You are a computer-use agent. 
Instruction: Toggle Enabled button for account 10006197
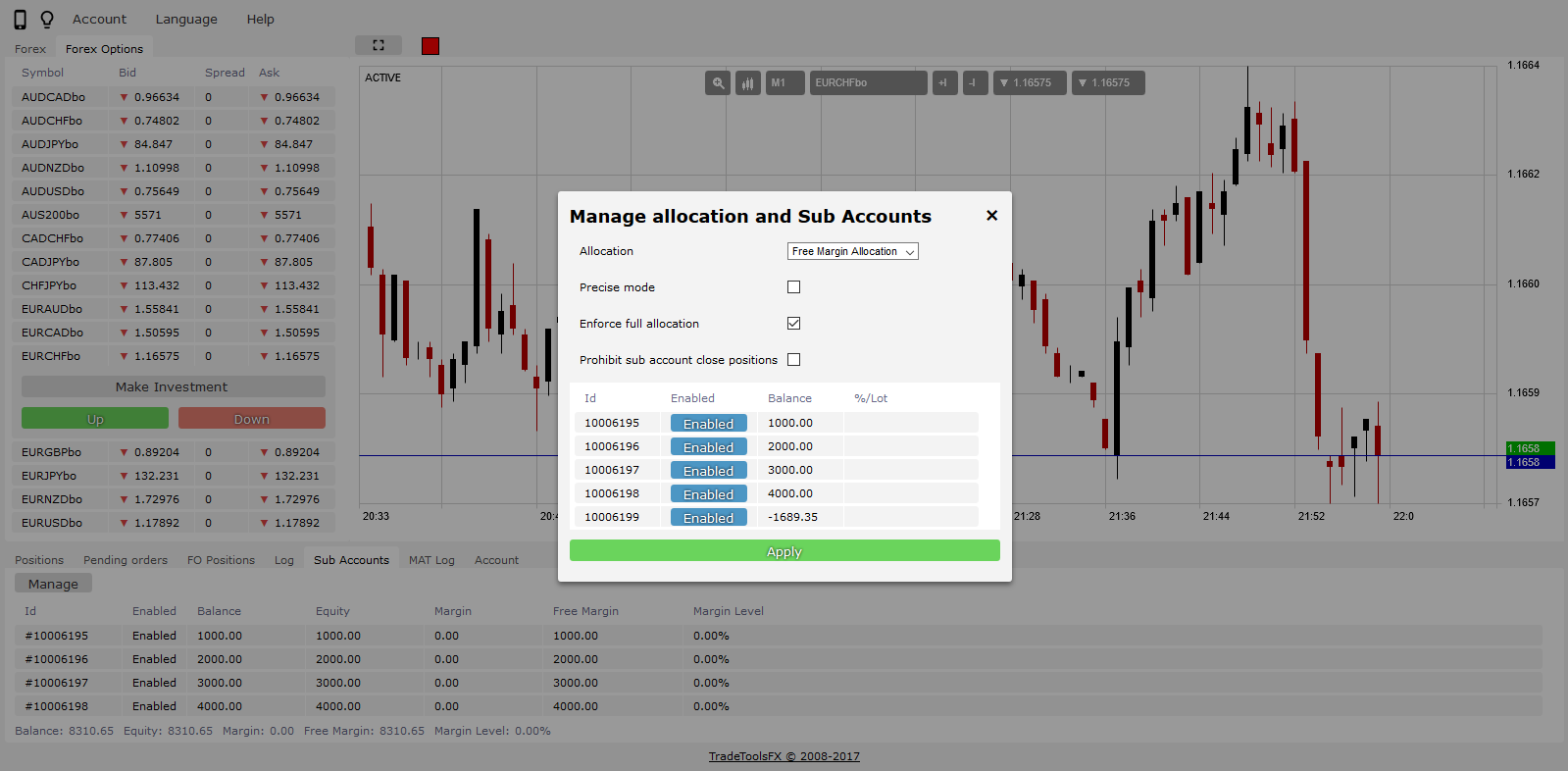pos(708,471)
